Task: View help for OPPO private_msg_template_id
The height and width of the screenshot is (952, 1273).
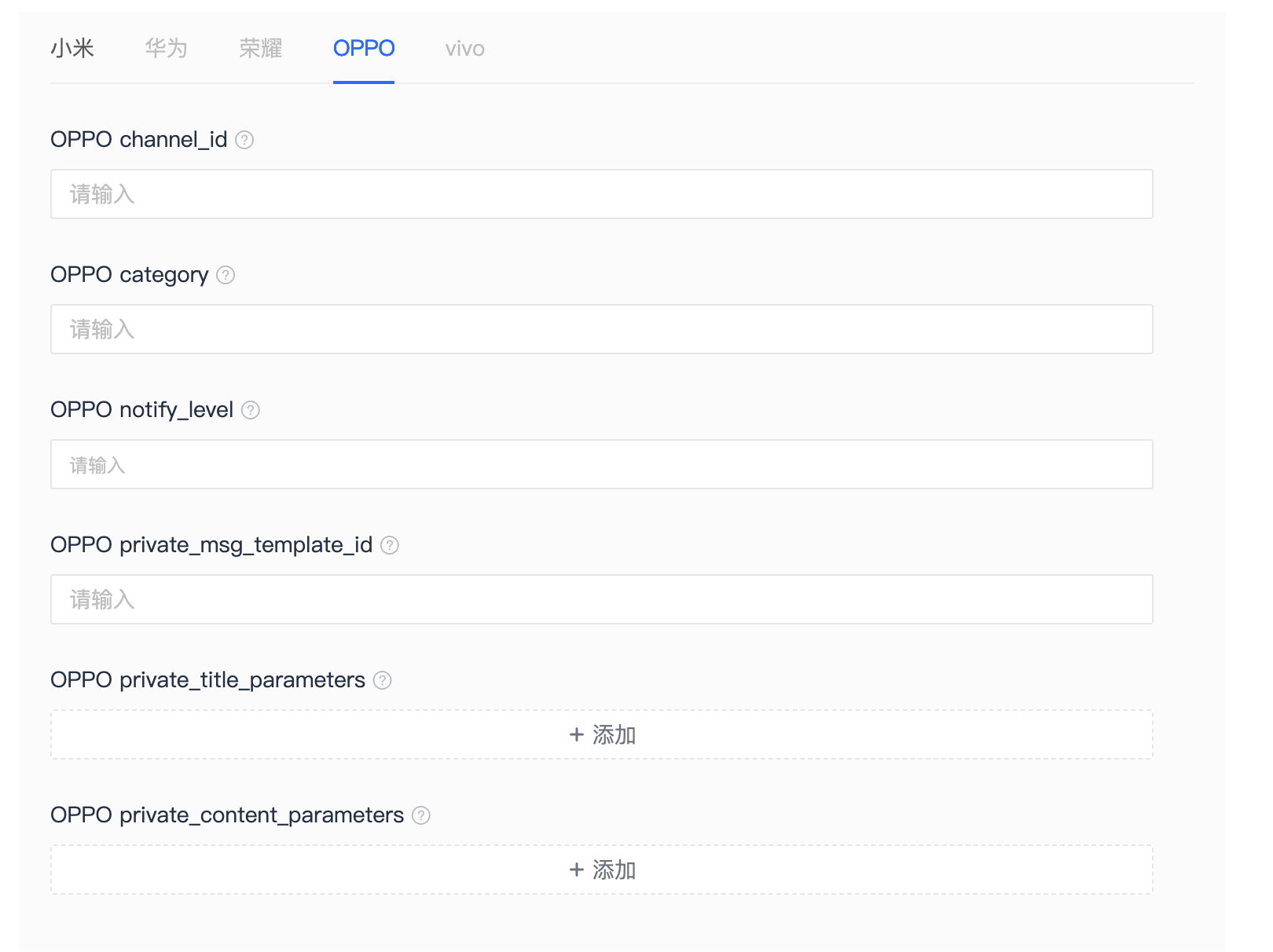Action: pos(390,545)
